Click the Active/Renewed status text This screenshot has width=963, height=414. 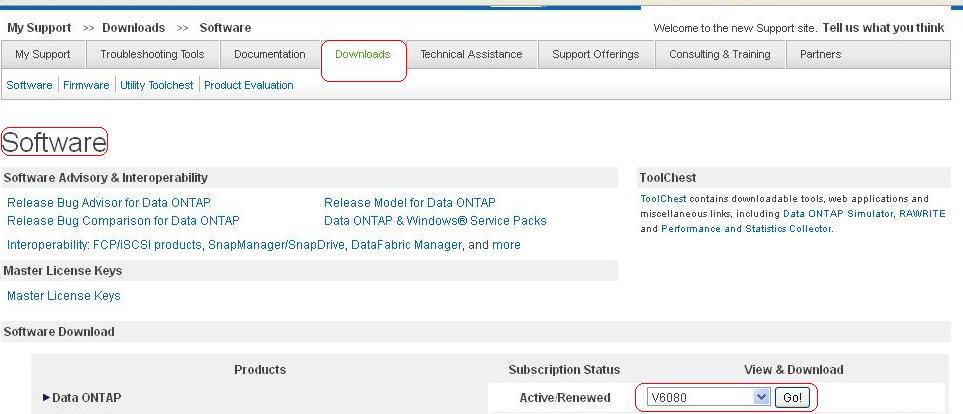(565, 398)
